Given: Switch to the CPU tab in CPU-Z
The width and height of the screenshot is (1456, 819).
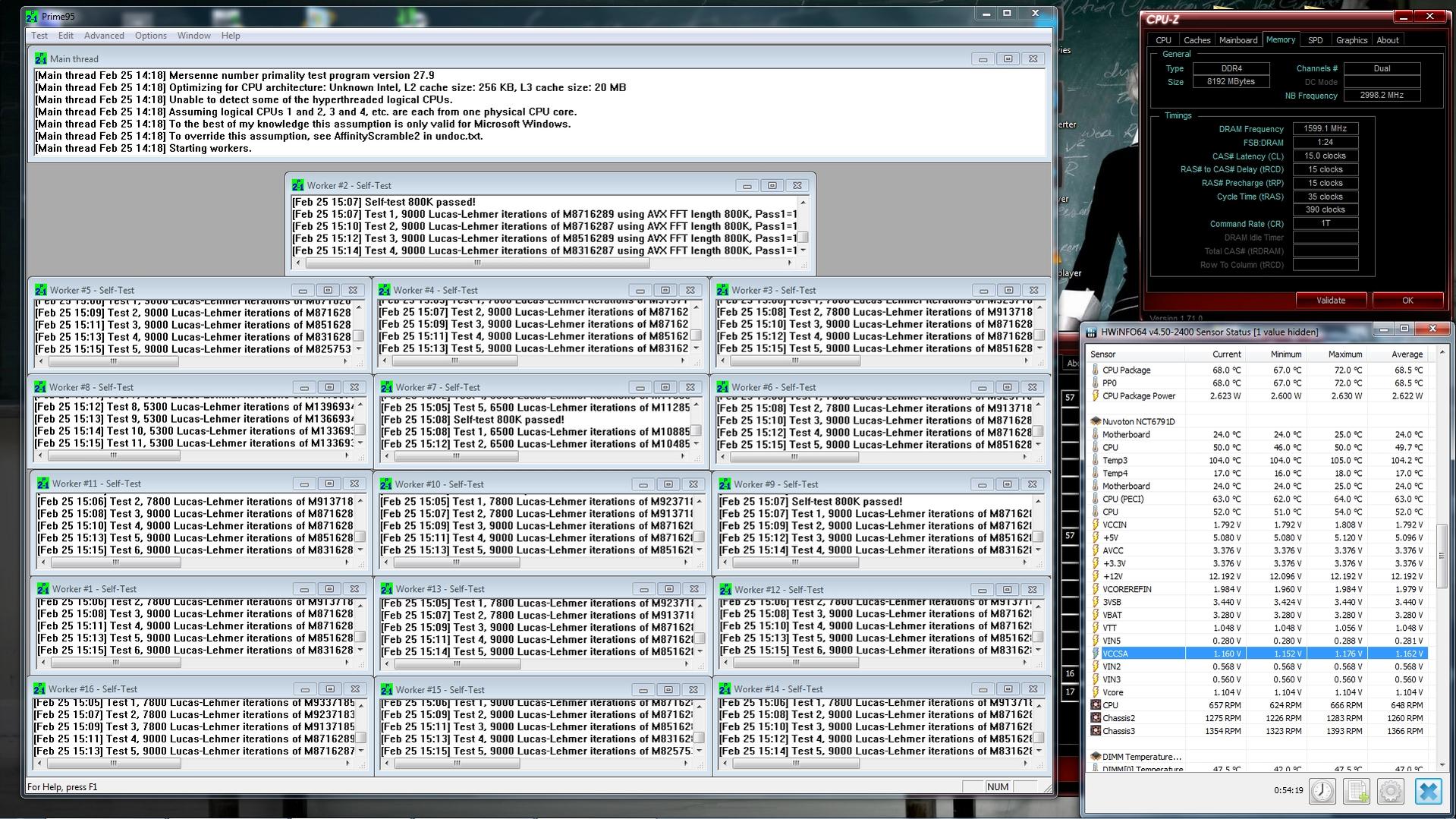Looking at the screenshot, I should (x=1163, y=40).
